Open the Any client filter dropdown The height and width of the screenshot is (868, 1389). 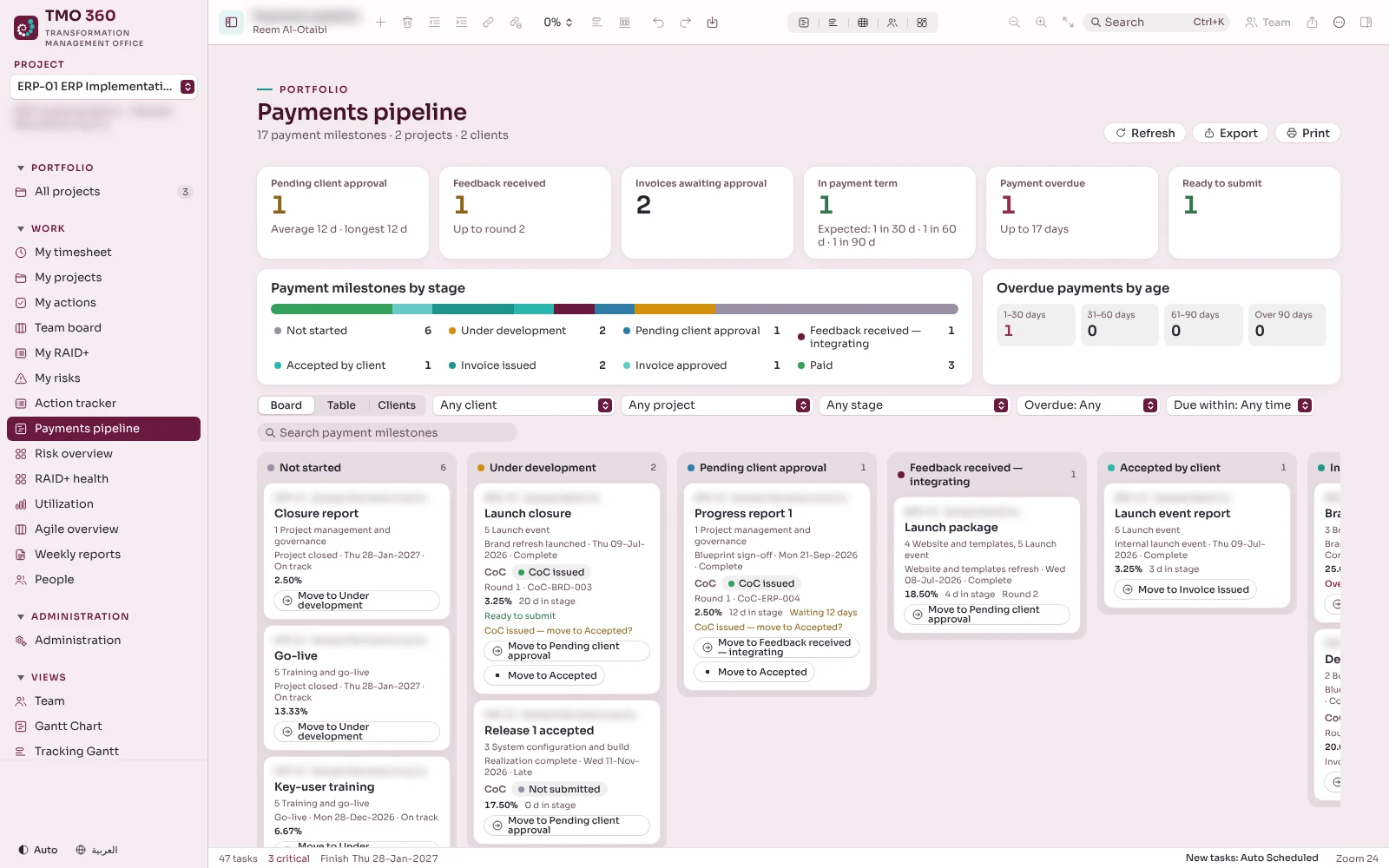(524, 405)
